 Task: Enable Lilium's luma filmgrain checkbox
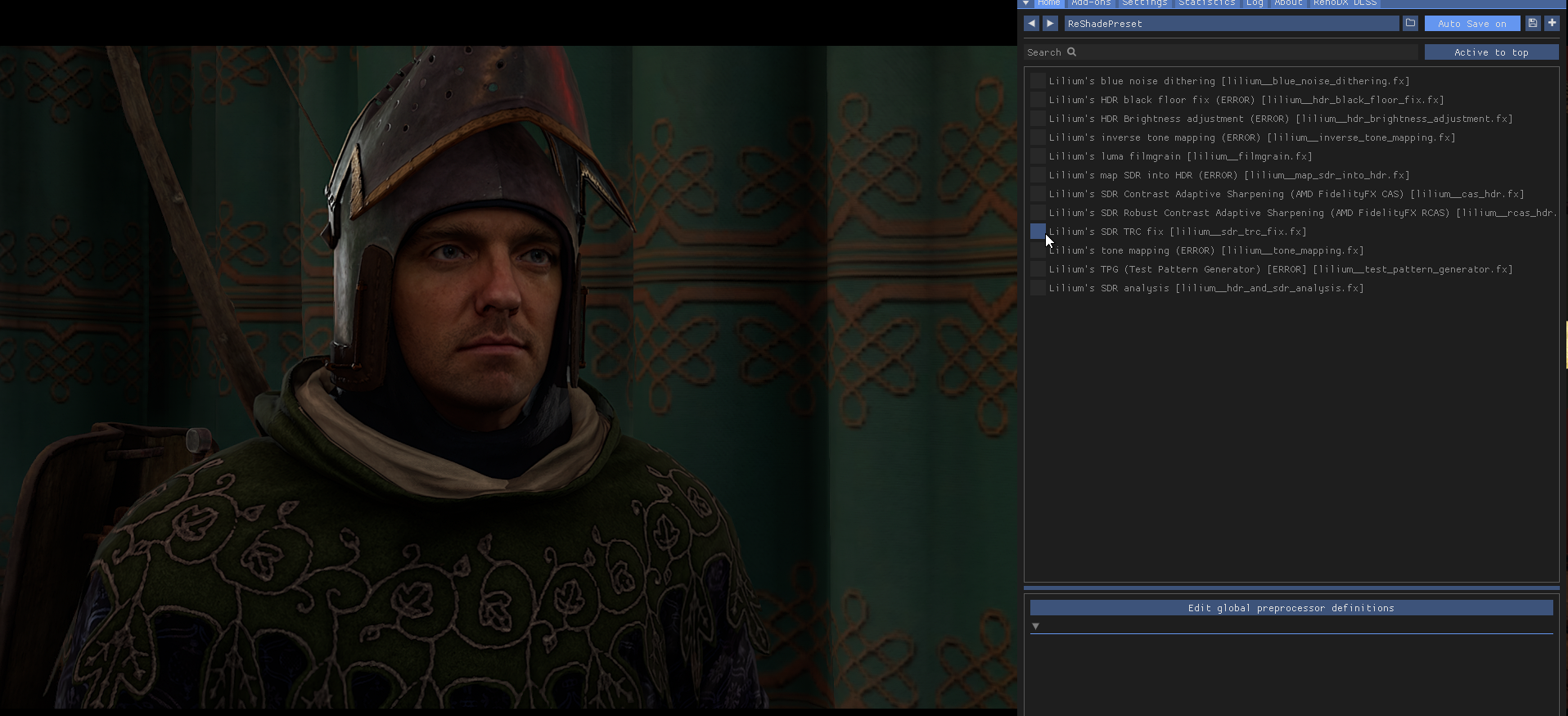click(x=1038, y=156)
